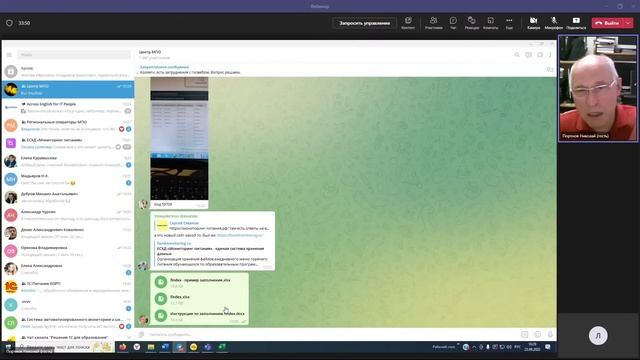Open the Решения 1С для образования channel chat
The width and height of the screenshot is (640, 360).
tap(68, 337)
